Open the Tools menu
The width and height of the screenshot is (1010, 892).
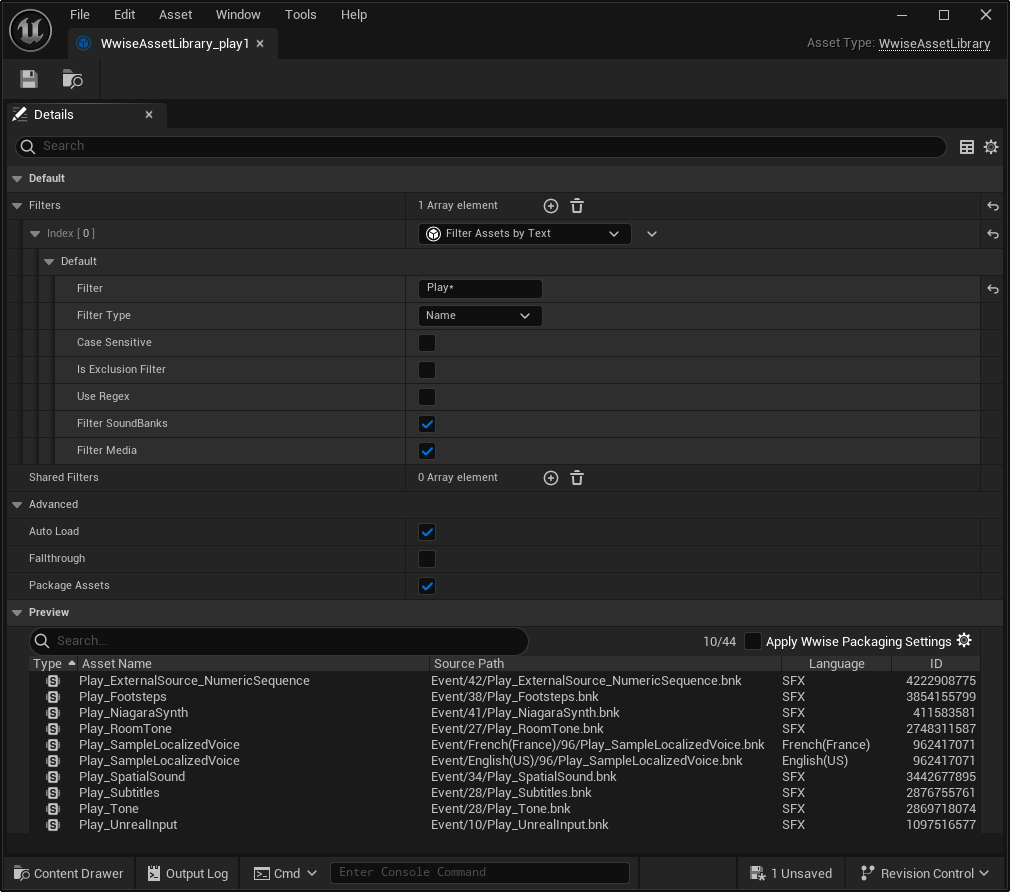click(x=300, y=15)
